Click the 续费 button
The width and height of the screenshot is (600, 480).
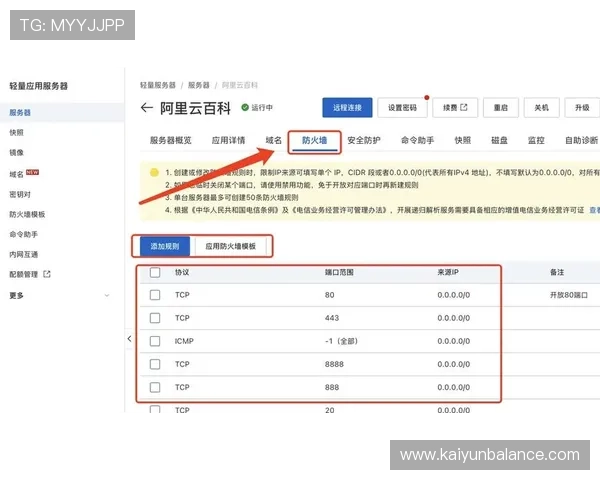tap(455, 108)
